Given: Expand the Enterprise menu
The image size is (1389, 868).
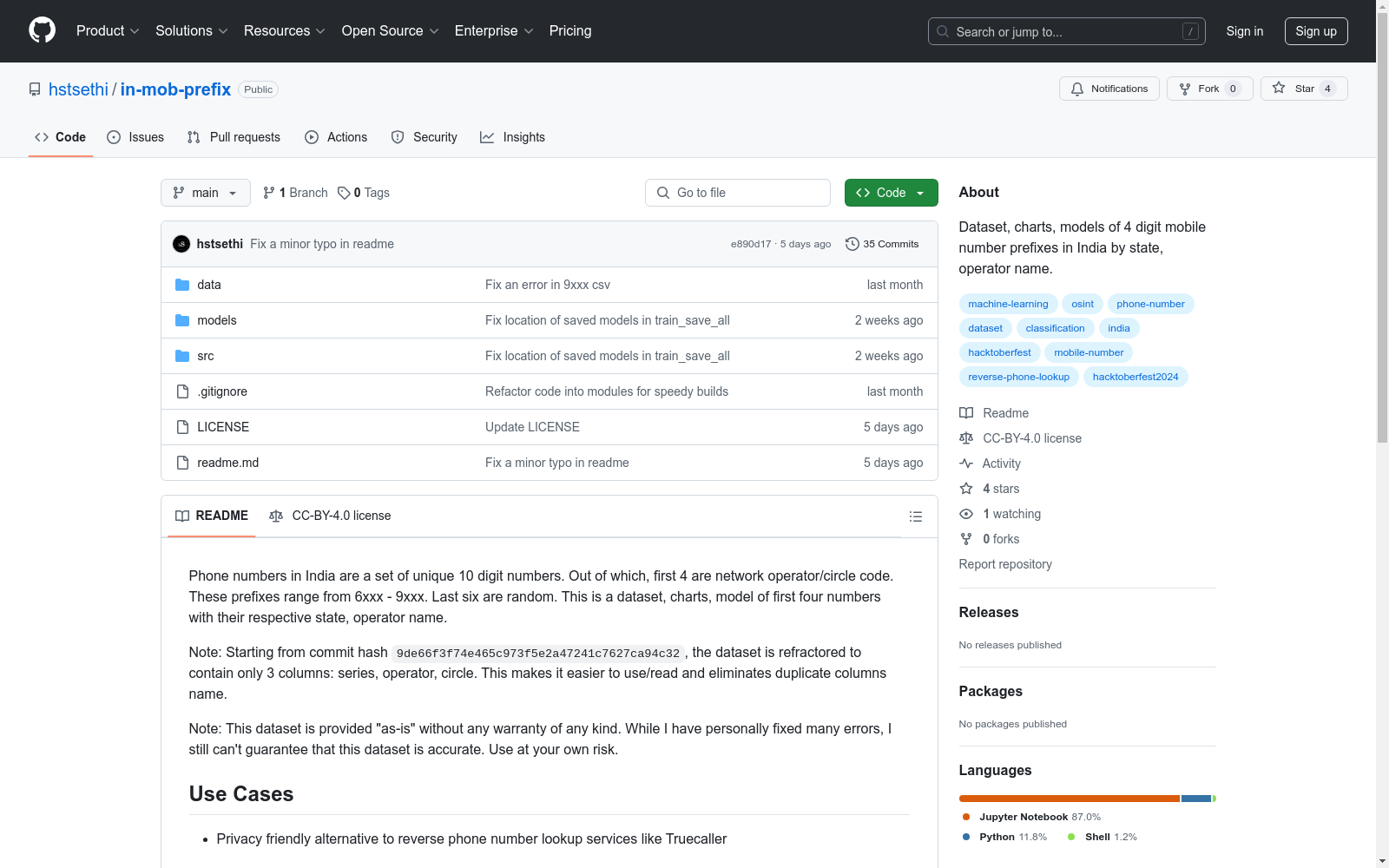Looking at the screenshot, I should [x=494, y=31].
